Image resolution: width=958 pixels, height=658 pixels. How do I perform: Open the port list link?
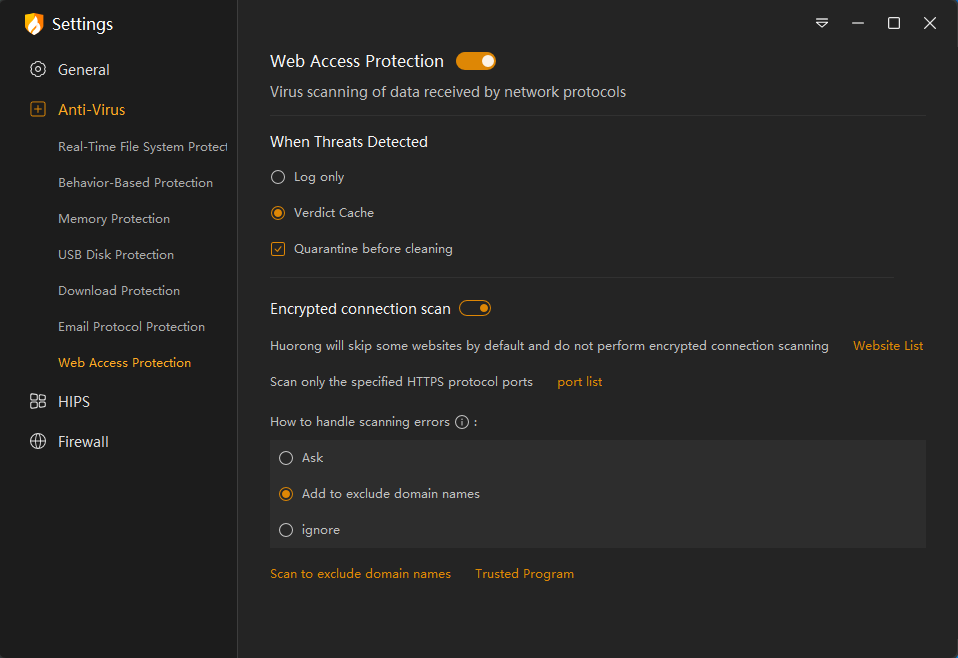[580, 382]
